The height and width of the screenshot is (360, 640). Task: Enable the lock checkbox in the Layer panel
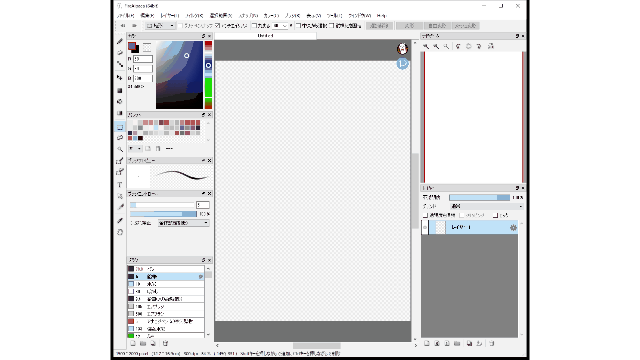click(x=495, y=215)
